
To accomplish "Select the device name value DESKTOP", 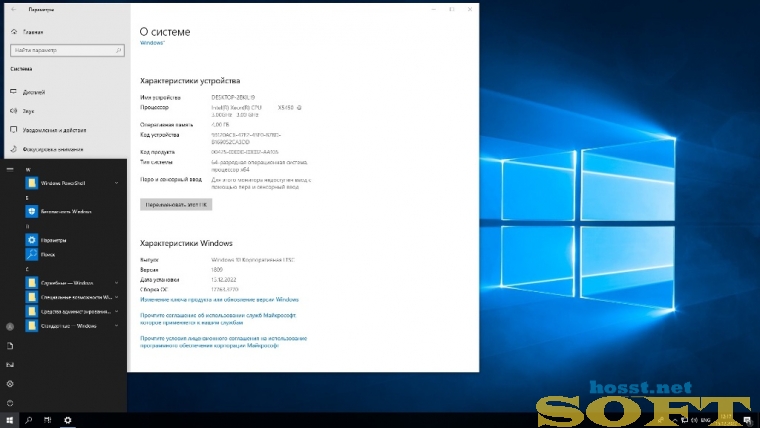I will click(x=233, y=97).
